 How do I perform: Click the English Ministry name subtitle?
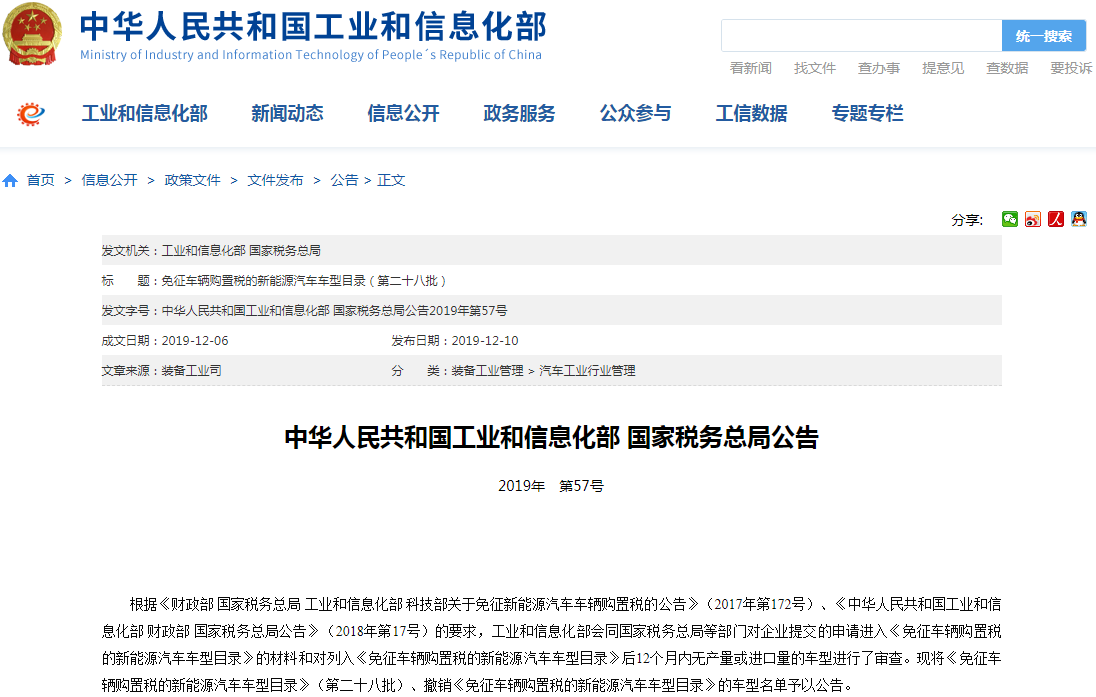coord(311,55)
